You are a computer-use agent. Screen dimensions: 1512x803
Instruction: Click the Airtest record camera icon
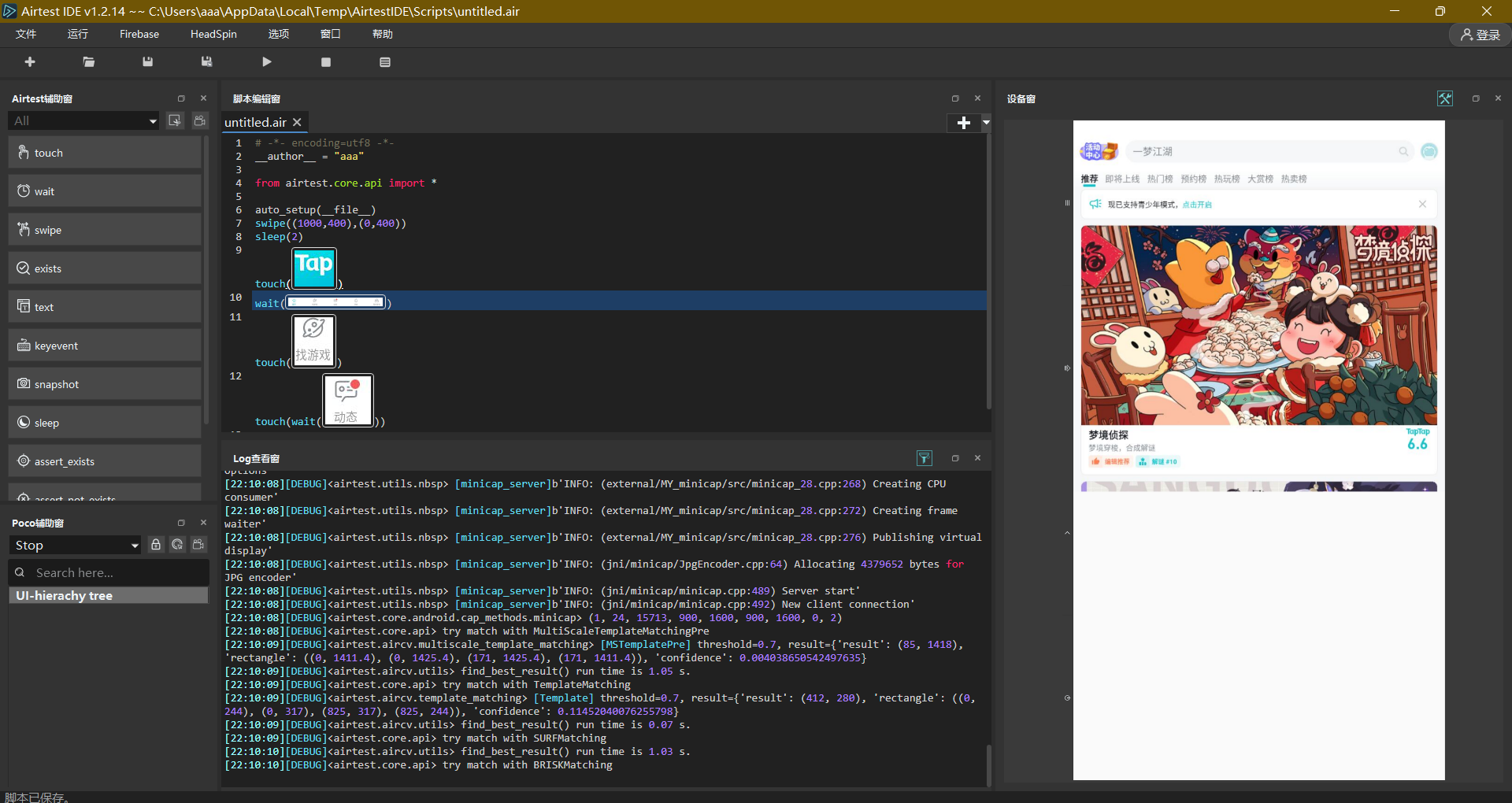(200, 120)
